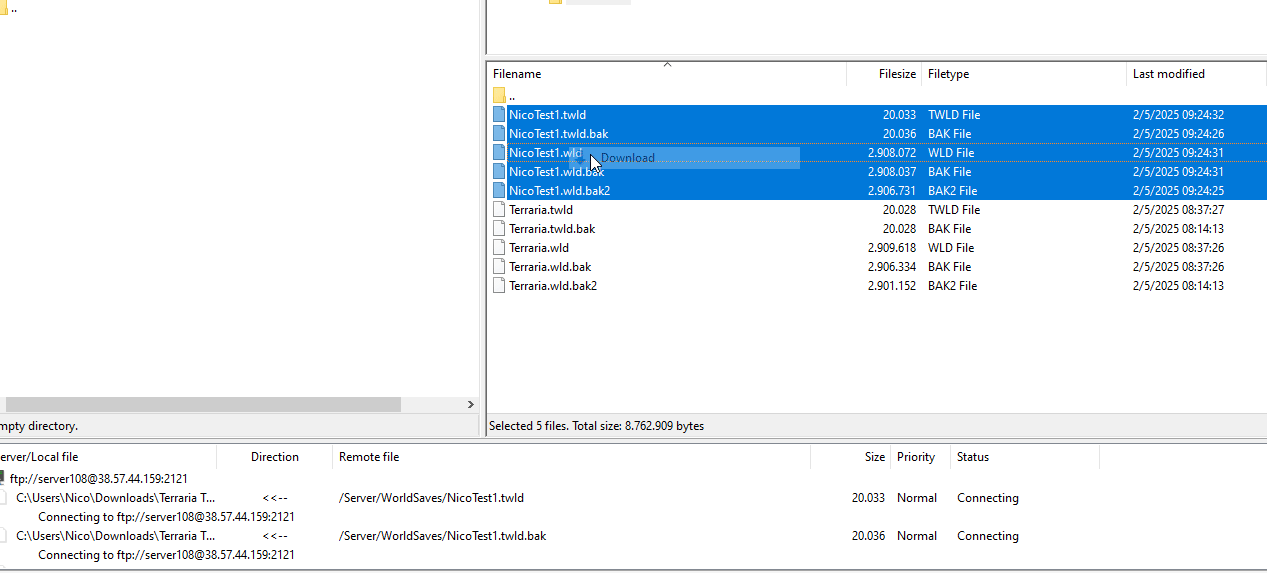Click the selected files total size status text

tap(596, 426)
